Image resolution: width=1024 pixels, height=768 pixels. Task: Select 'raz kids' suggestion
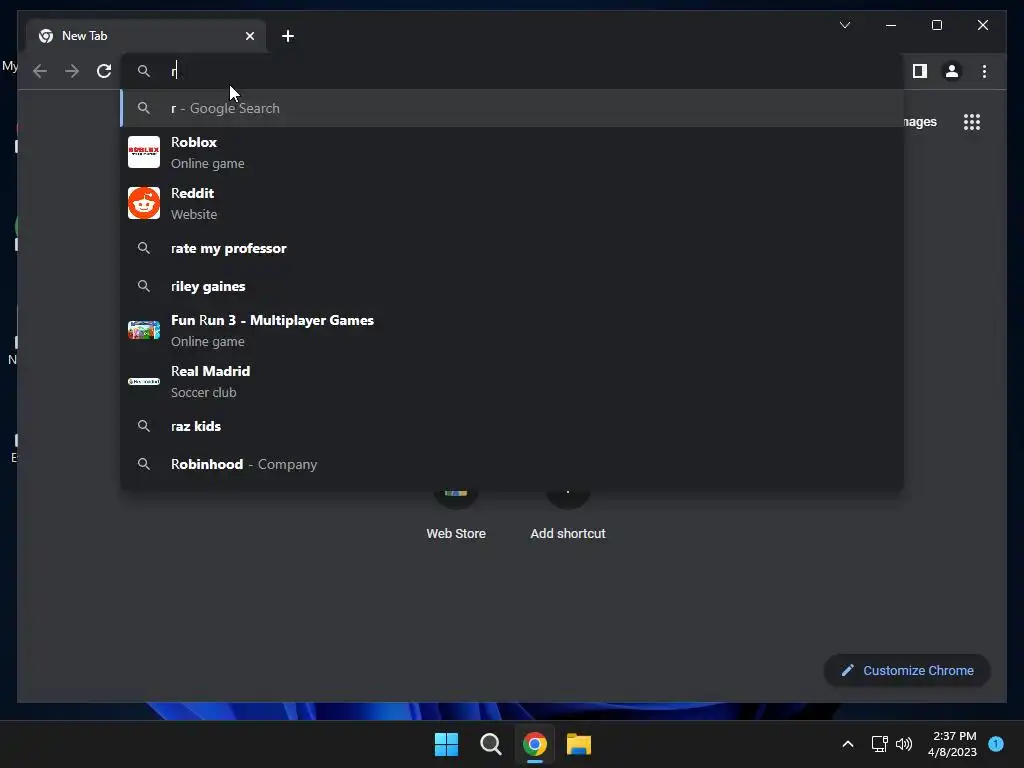(x=513, y=426)
